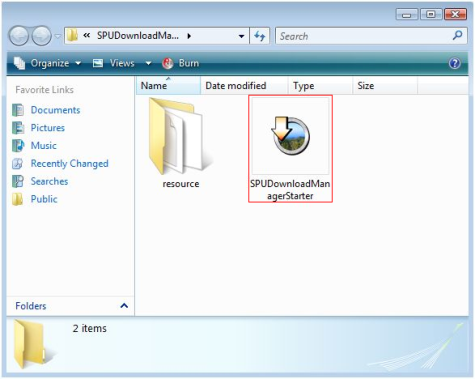The height and width of the screenshot is (379, 475).
Task: Go forward with the Forward arrow button
Action: pyautogui.click(x=41, y=36)
